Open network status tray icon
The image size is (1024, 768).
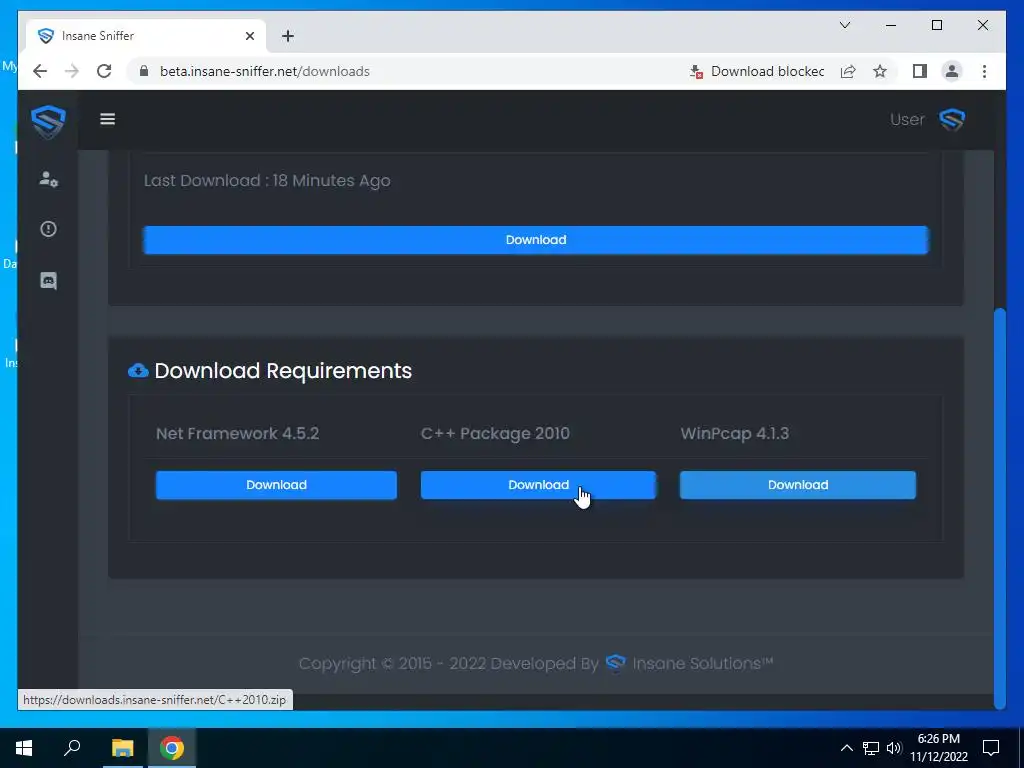(871, 748)
